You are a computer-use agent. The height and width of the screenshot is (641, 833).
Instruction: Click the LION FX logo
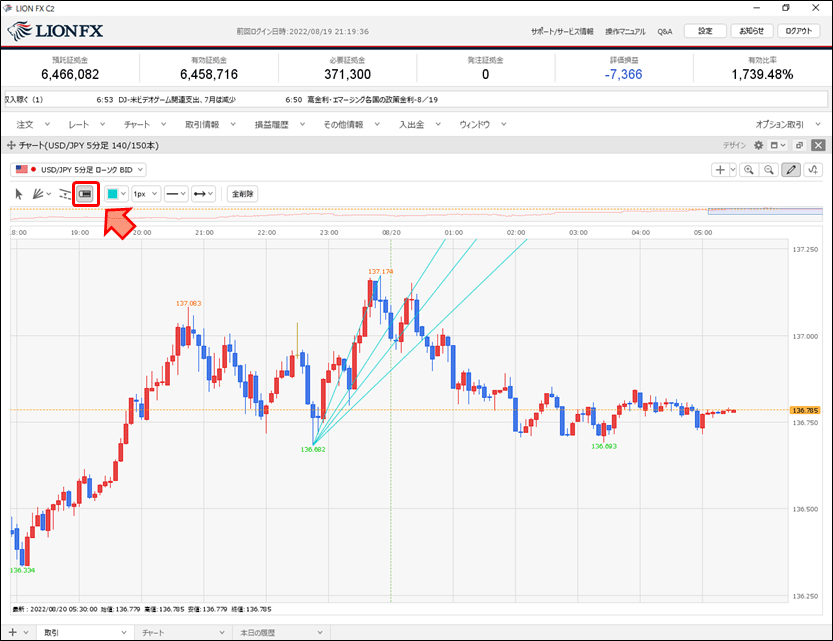pos(56,31)
